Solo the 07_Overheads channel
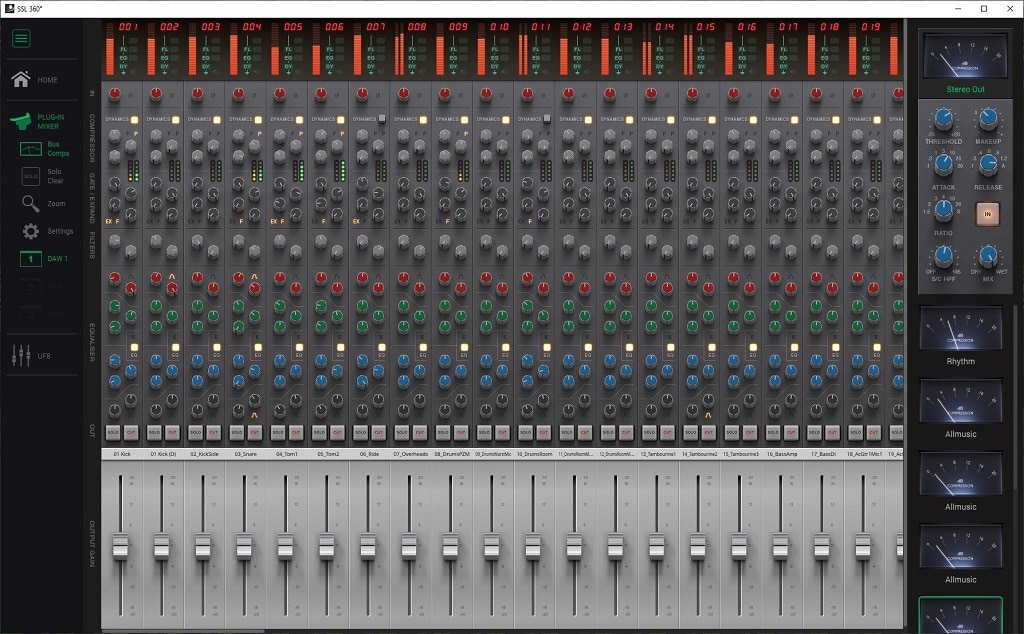The width and height of the screenshot is (1024, 634). tap(402, 432)
